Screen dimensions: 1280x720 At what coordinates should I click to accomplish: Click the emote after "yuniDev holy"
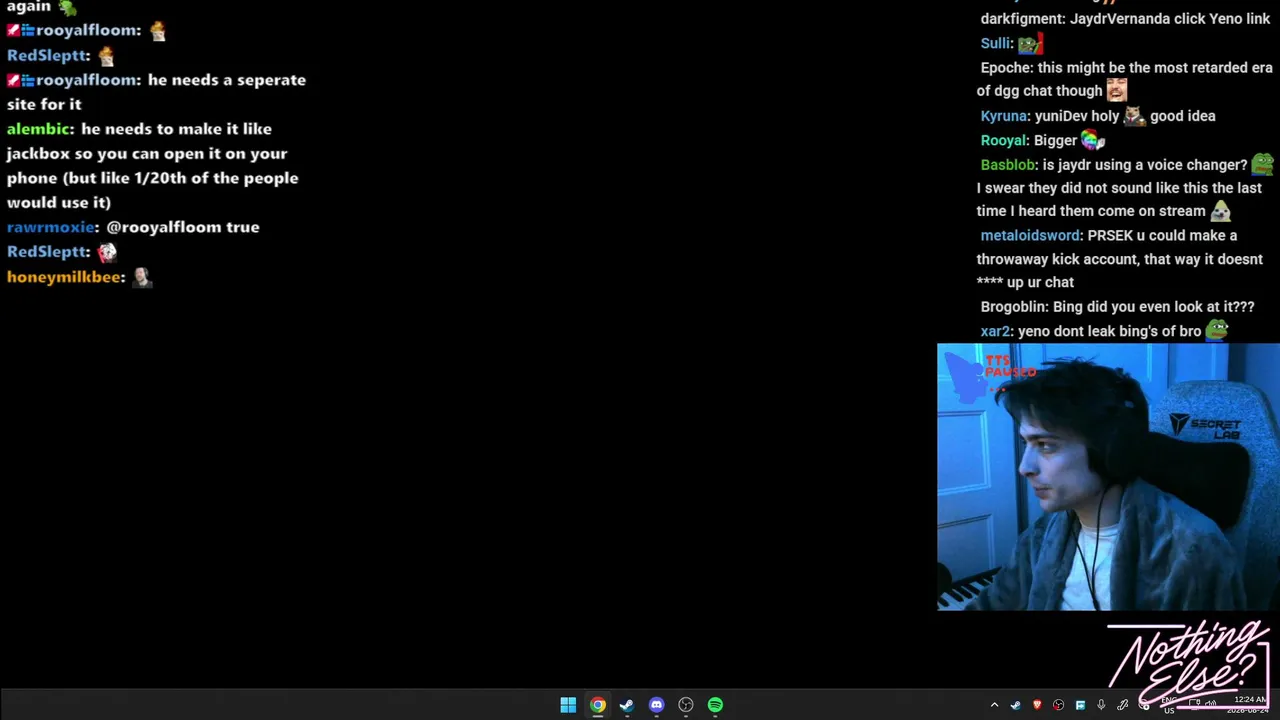pos(1134,116)
